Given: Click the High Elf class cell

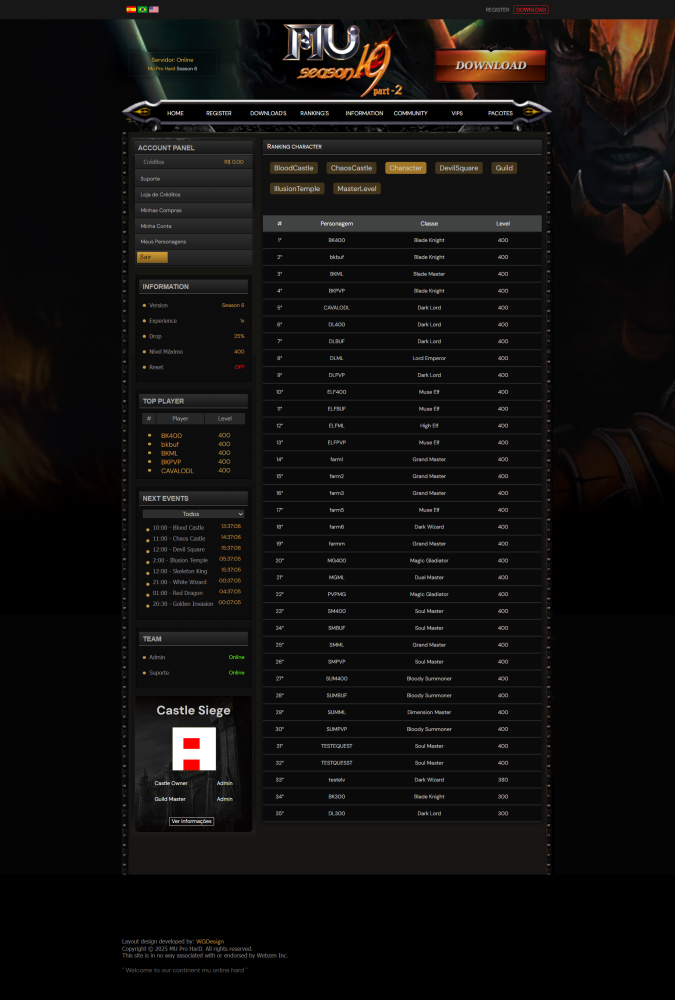Looking at the screenshot, I should click(x=429, y=426).
